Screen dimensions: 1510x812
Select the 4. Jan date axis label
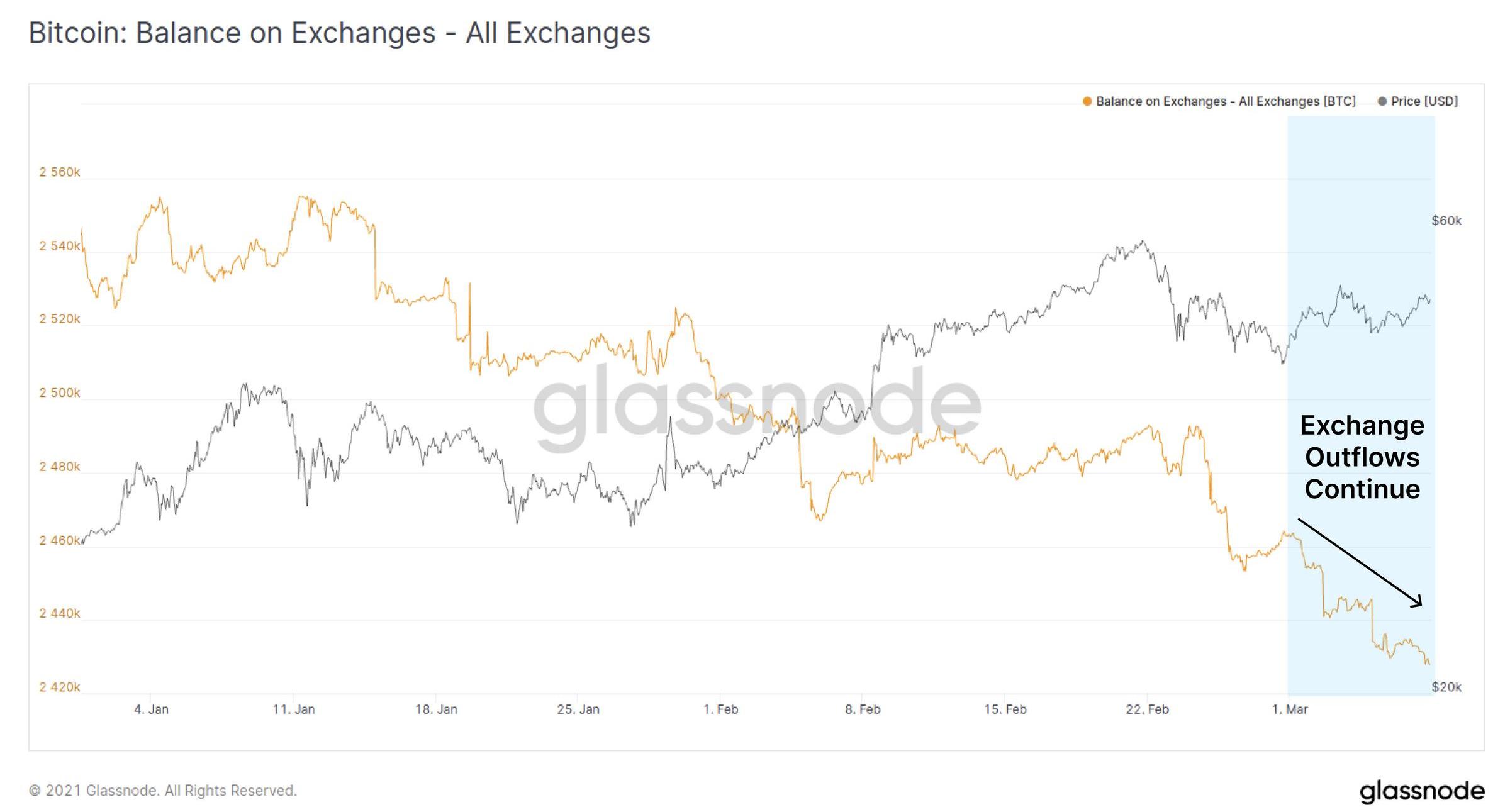point(151,709)
